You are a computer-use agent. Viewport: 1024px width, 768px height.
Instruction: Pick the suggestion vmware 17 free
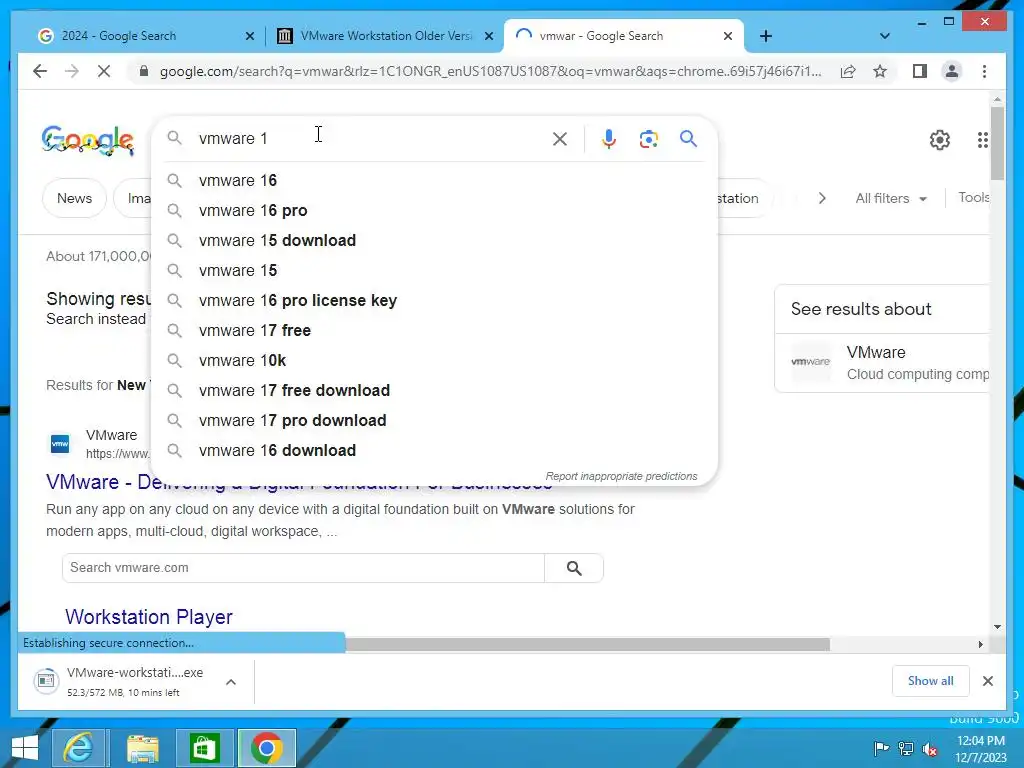pos(434,330)
